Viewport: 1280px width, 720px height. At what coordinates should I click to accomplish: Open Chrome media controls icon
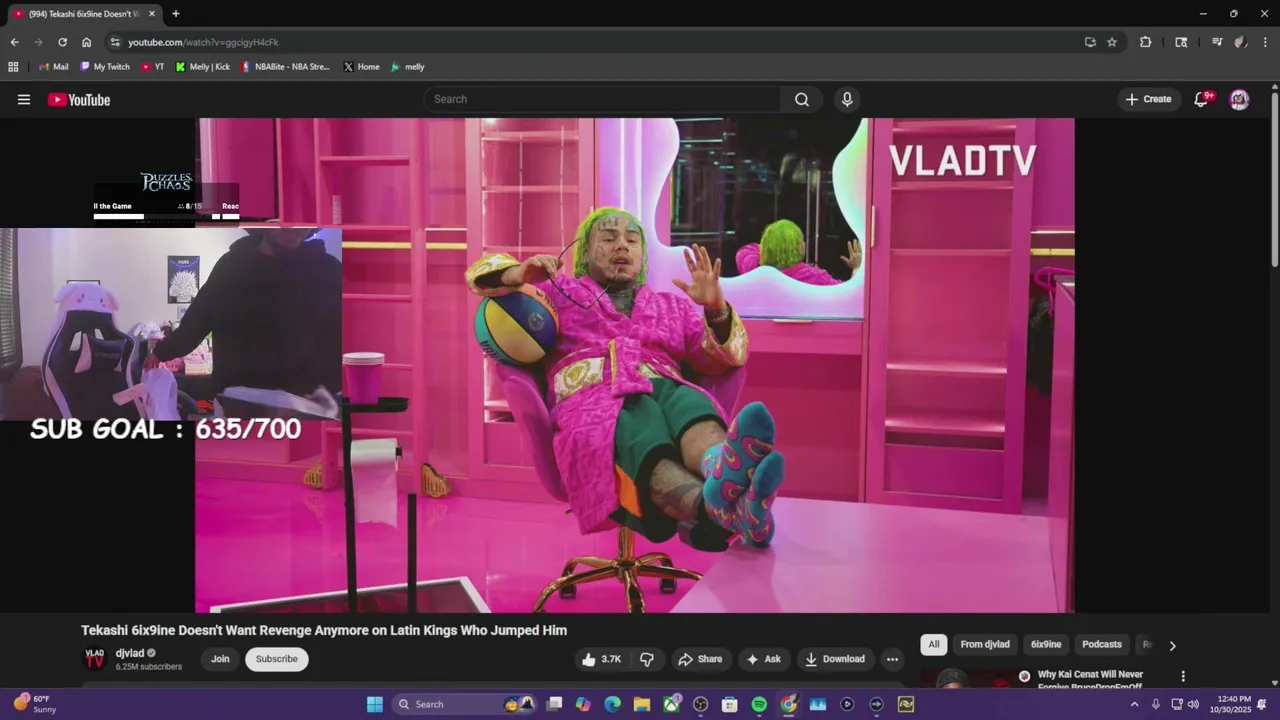1217,42
